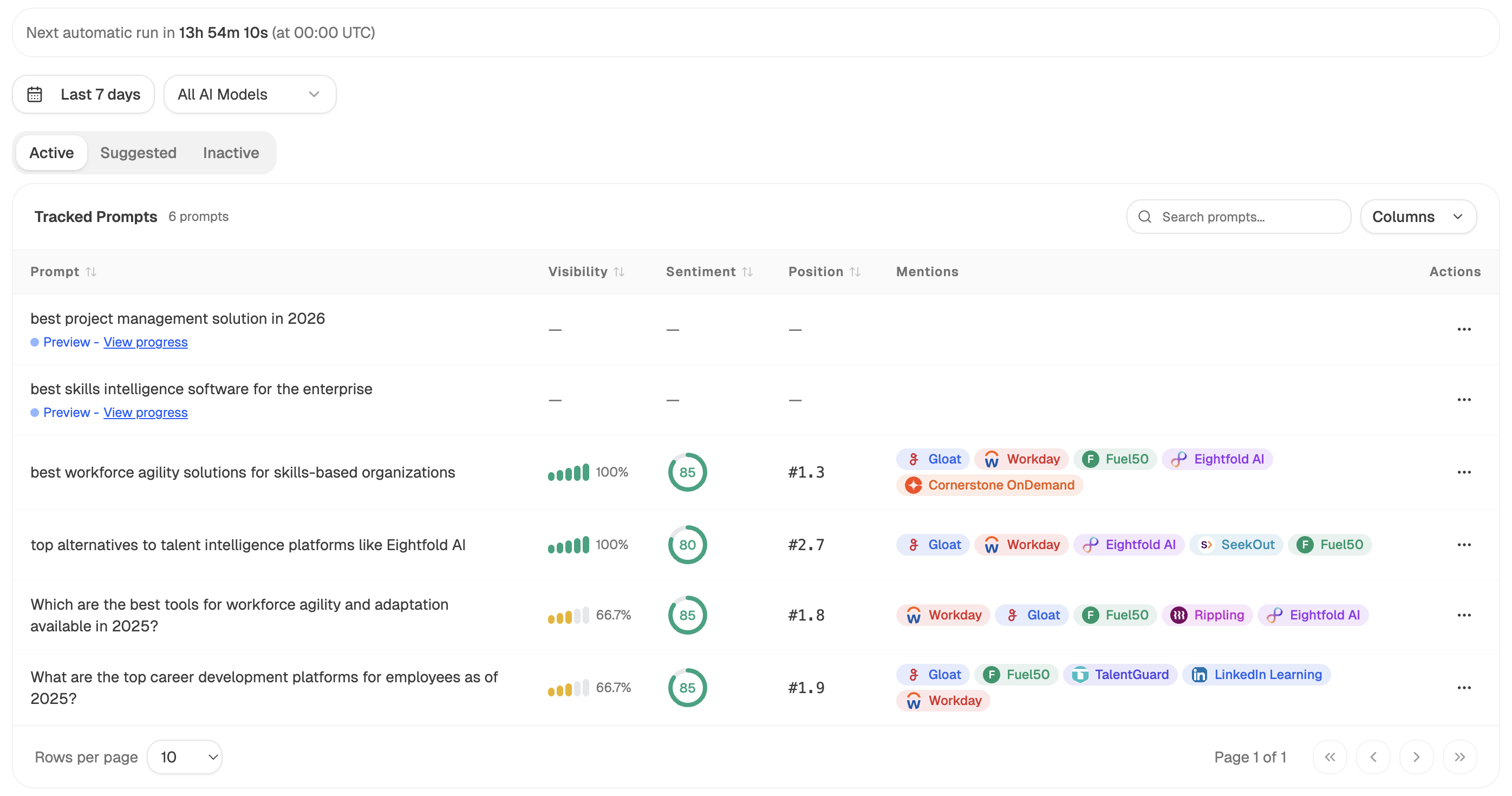Open View progress for project management prompt

[146, 342]
